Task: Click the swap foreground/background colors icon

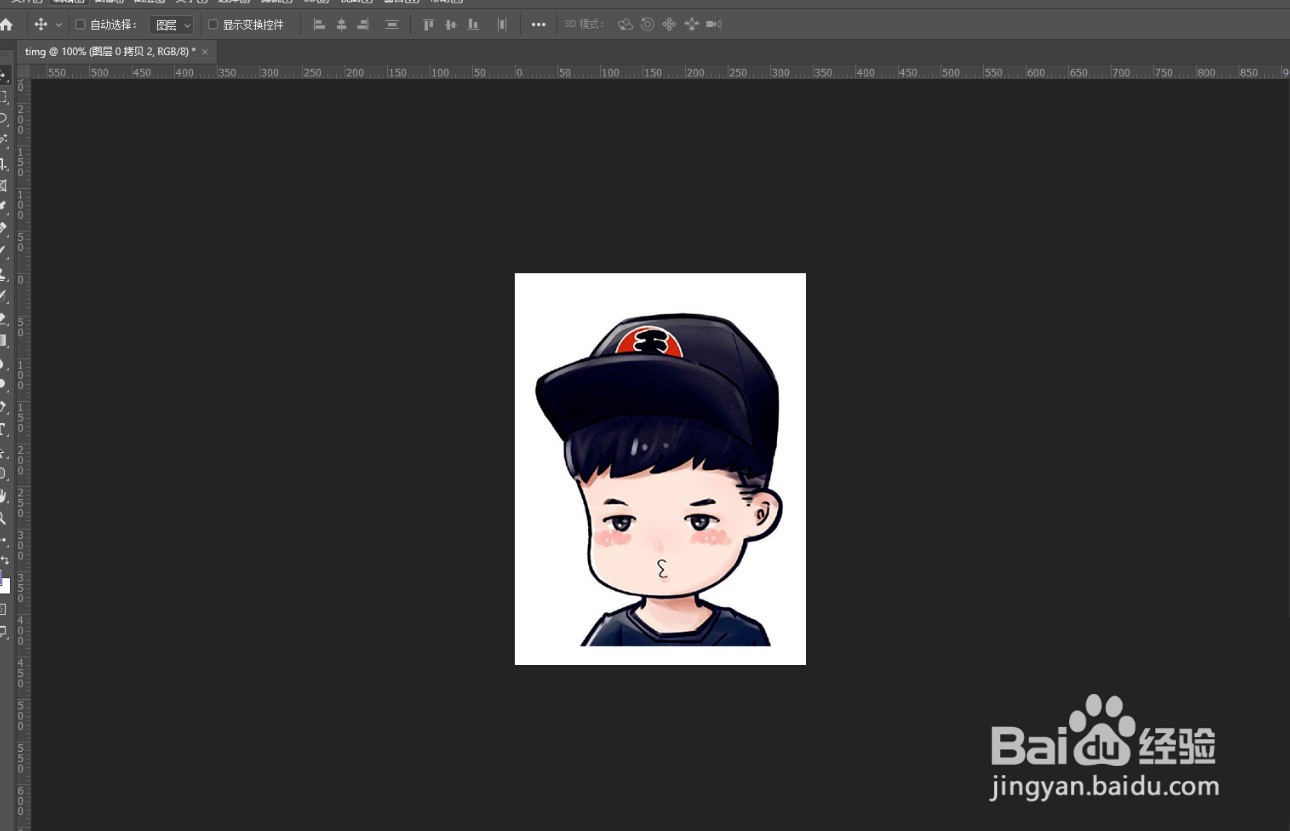Action: click(5, 562)
